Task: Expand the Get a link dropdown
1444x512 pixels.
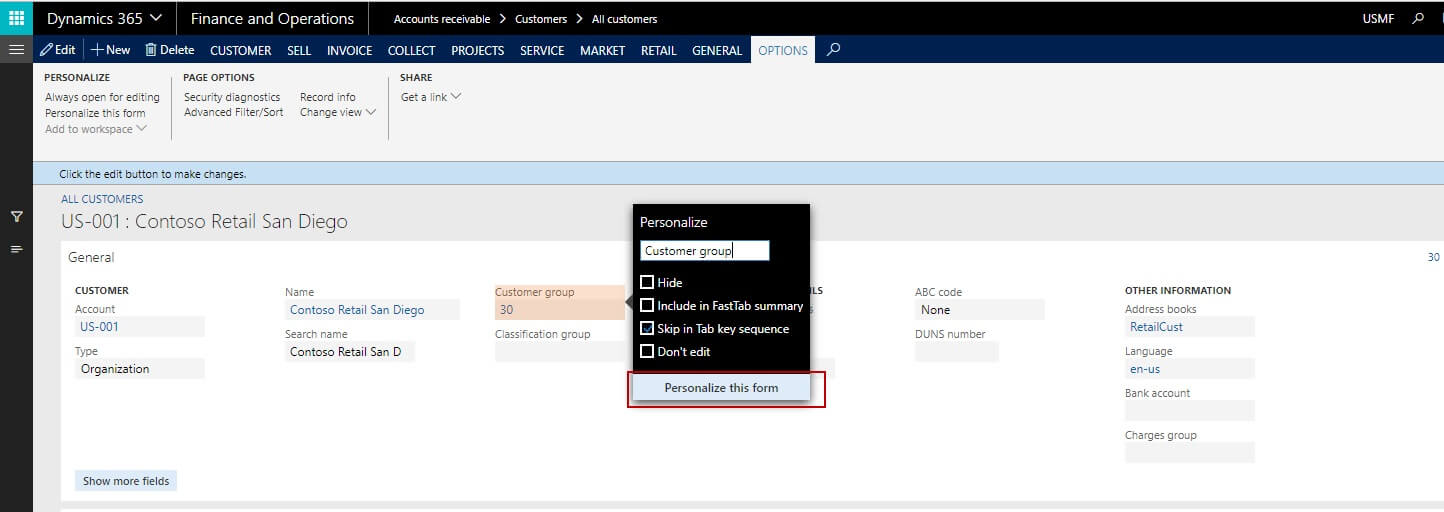Action: point(431,97)
